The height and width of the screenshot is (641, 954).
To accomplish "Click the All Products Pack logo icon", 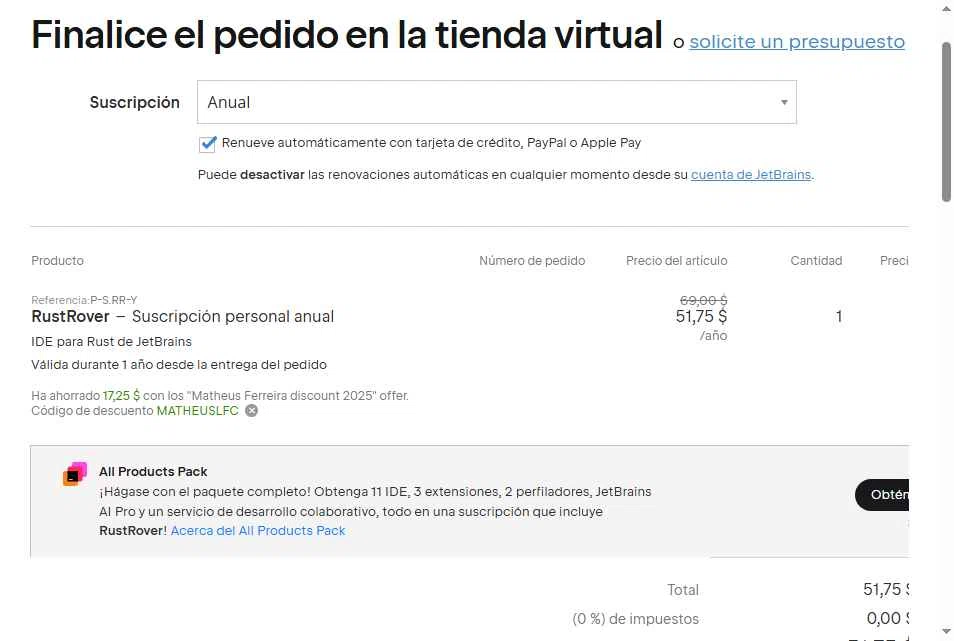I will (x=75, y=474).
